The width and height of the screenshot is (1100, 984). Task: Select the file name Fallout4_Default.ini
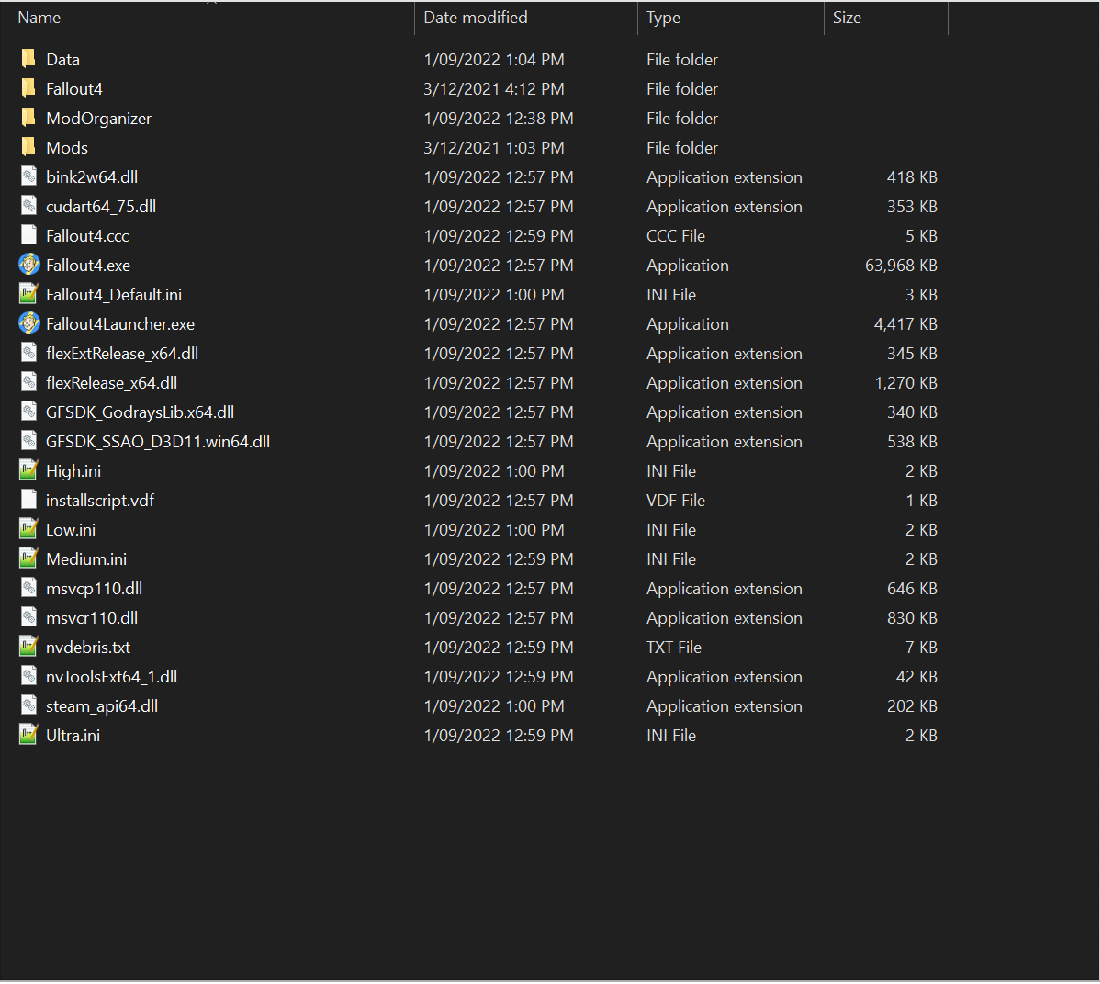coord(114,295)
